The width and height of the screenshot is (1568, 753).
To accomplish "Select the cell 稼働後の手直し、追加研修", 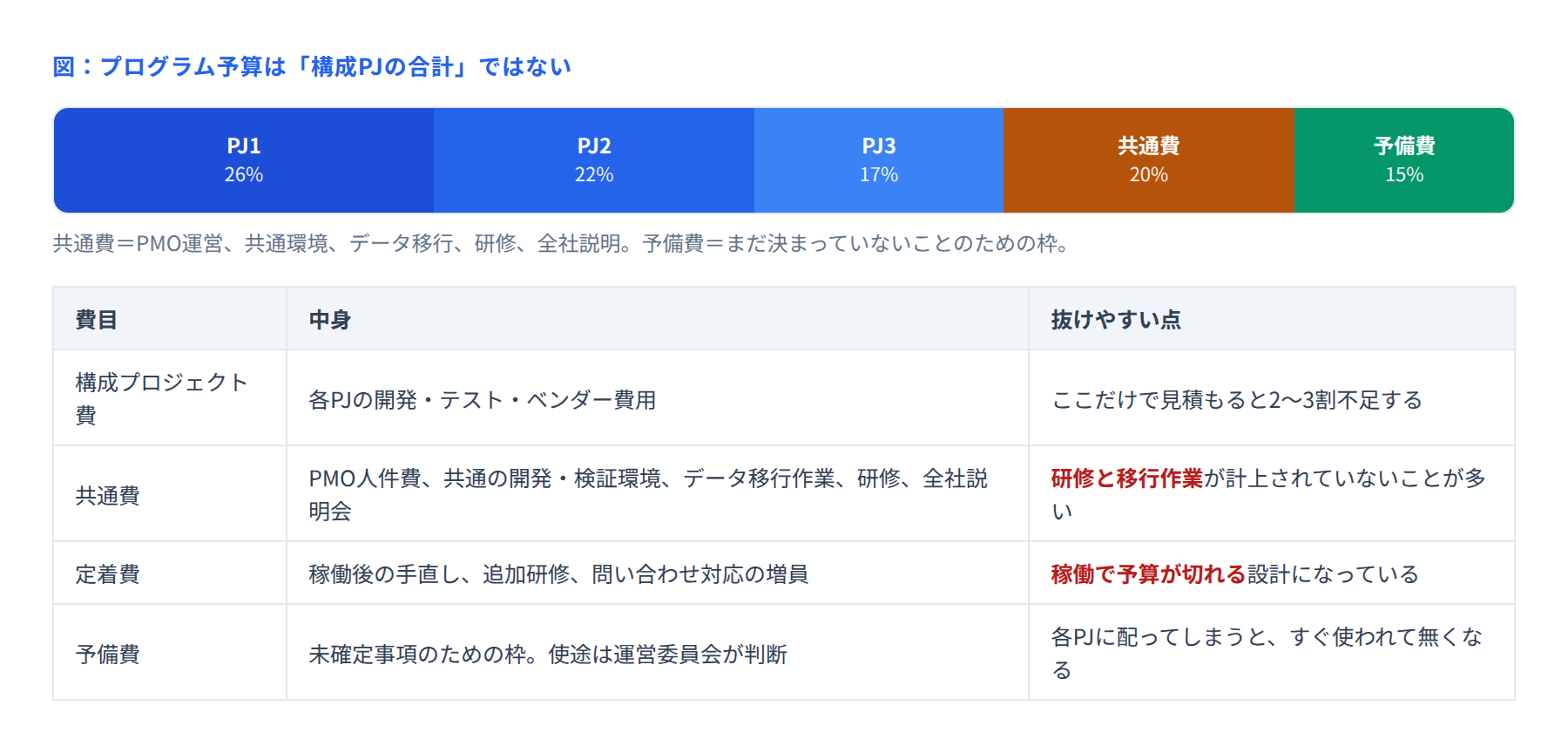I will coord(658,573).
